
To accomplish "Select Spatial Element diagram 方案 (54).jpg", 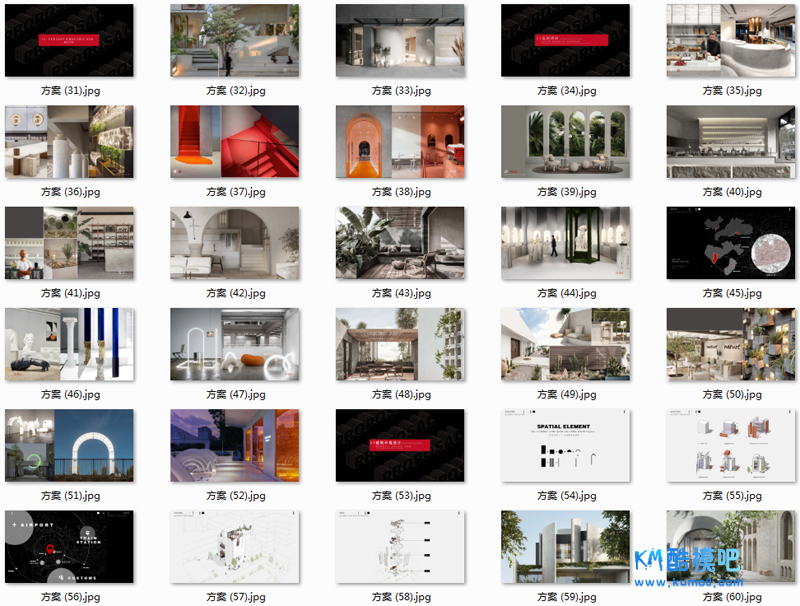I will 565,445.
